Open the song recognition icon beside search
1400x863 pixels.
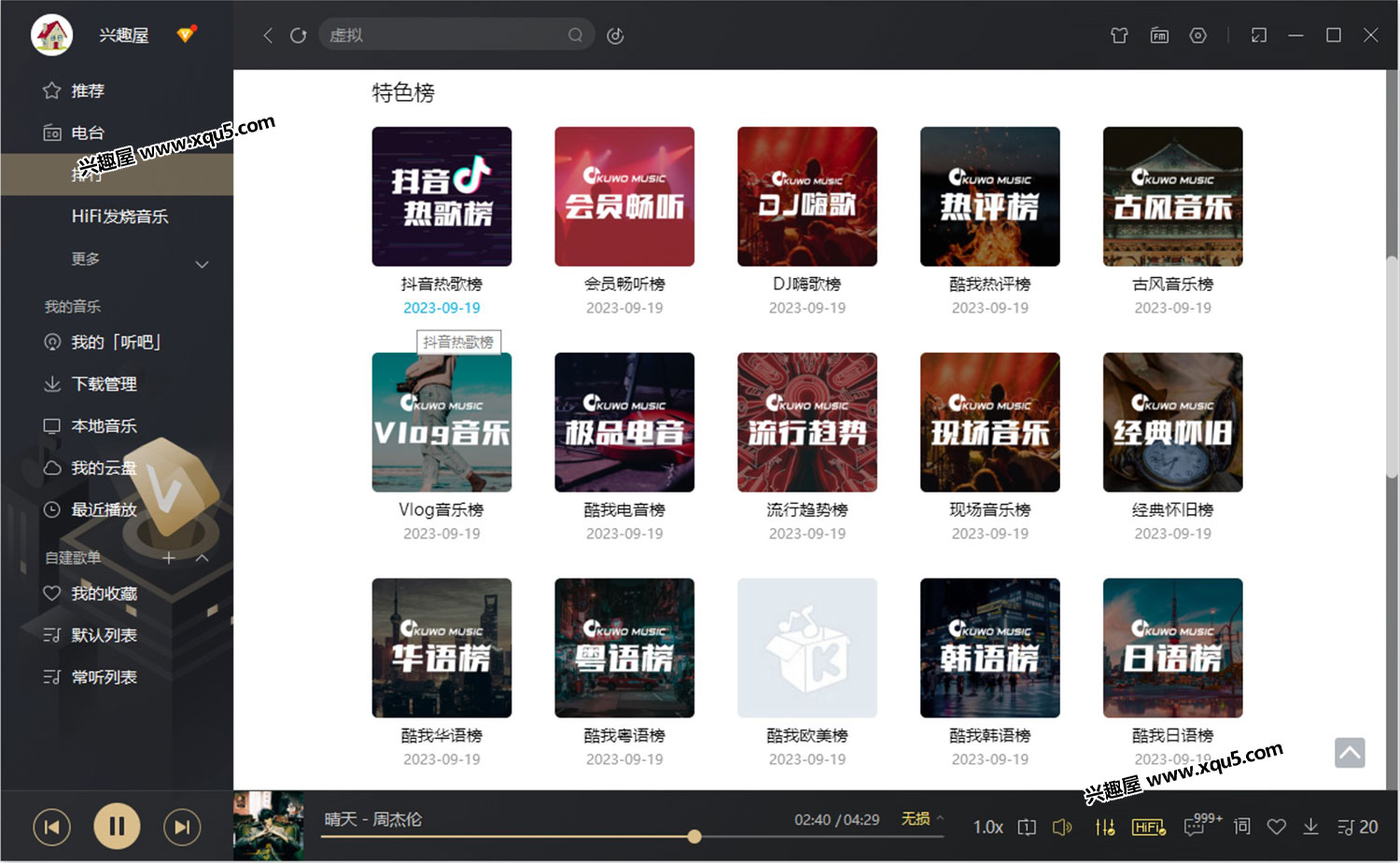(x=615, y=35)
